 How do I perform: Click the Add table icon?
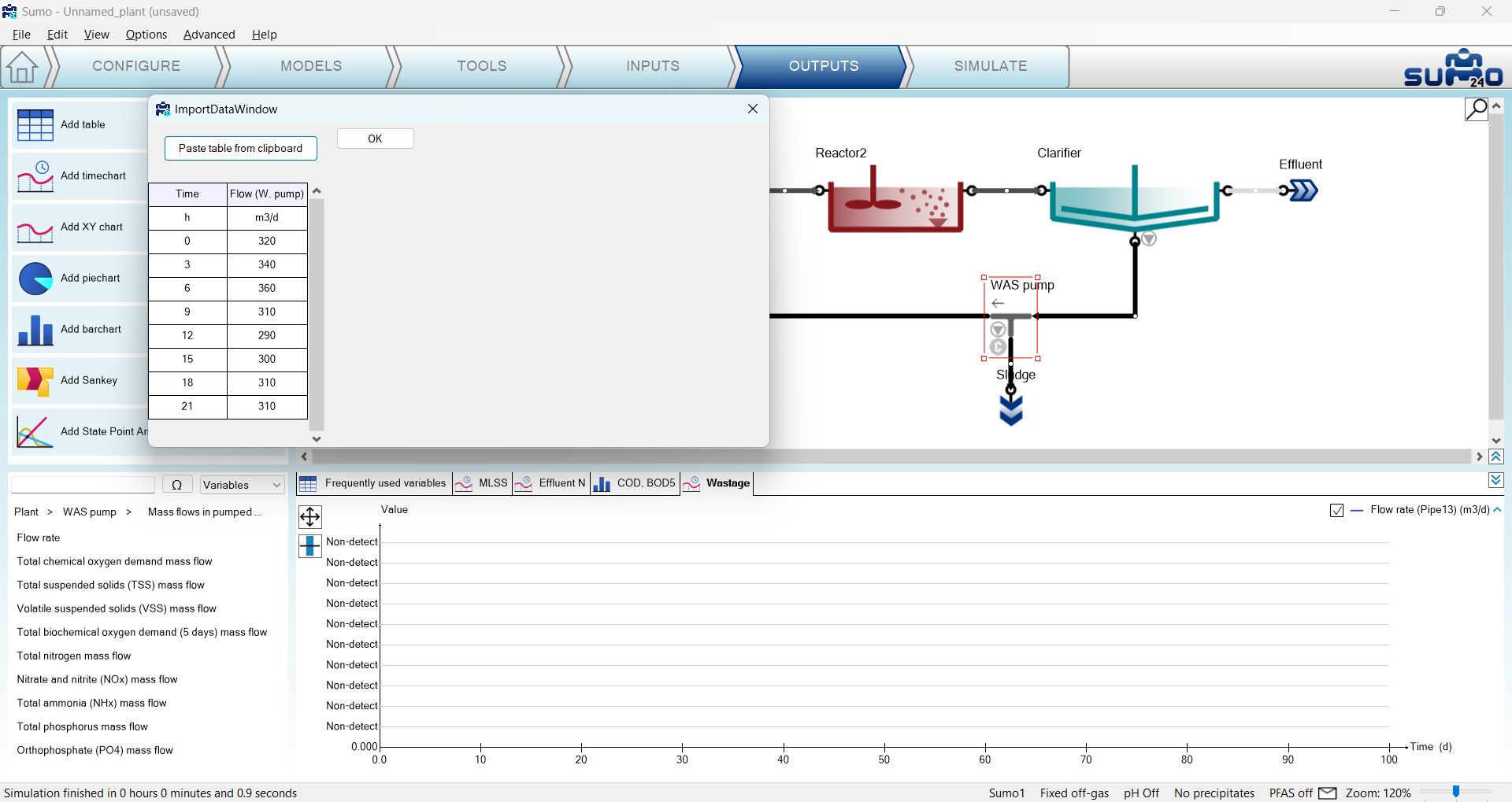tap(35, 124)
